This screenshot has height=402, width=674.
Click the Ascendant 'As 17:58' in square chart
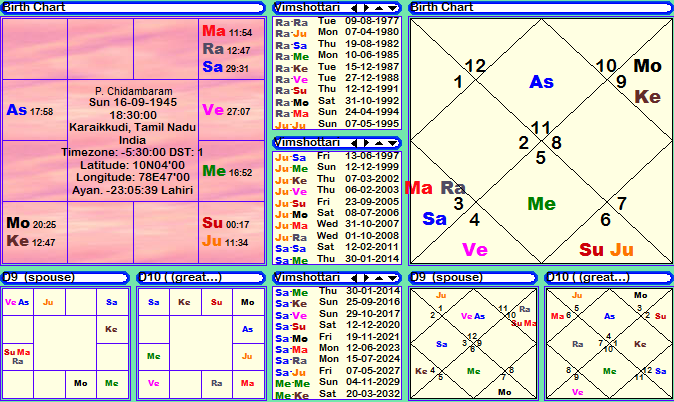point(30,110)
